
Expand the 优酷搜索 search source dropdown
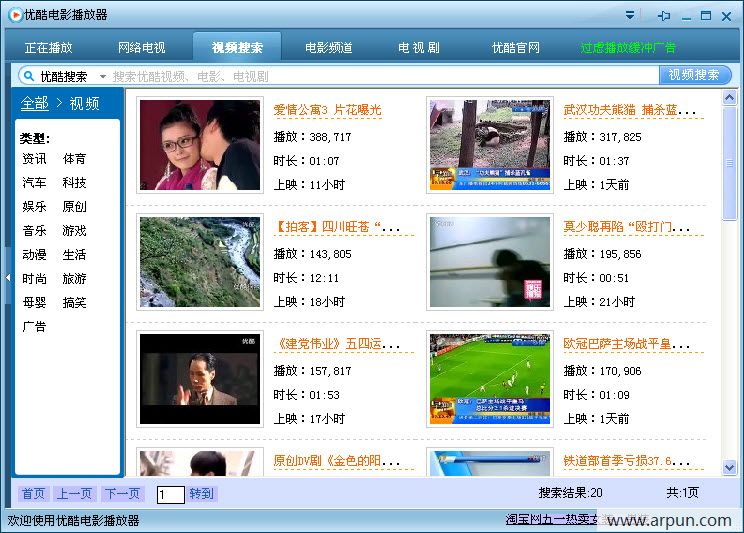click(x=102, y=76)
